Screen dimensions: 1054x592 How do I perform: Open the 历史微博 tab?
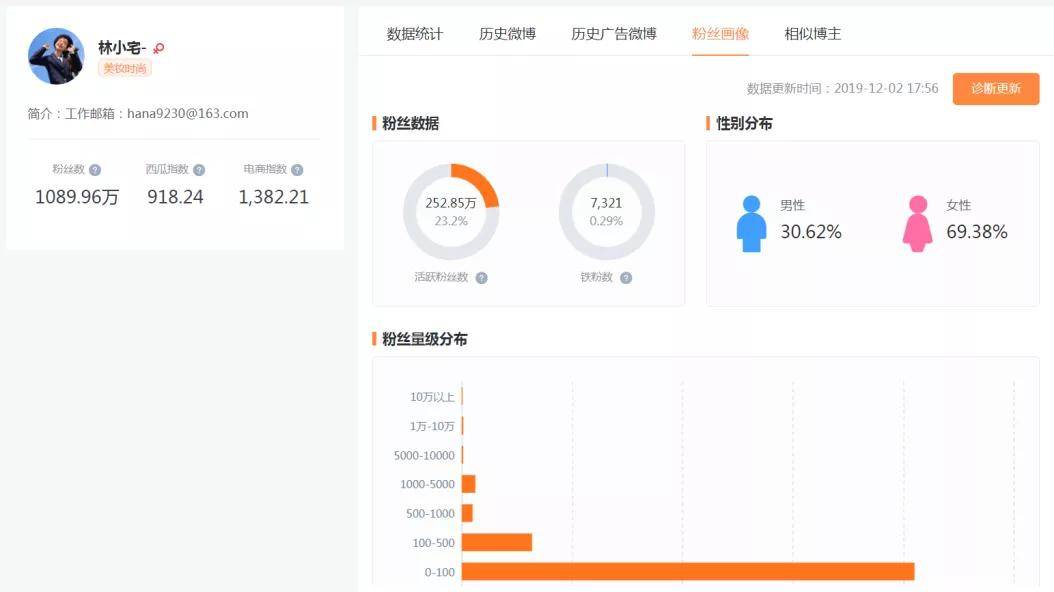(x=510, y=33)
